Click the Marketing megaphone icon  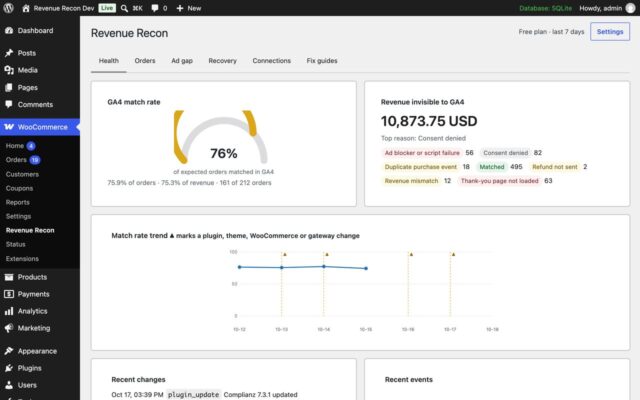pos(9,328)
